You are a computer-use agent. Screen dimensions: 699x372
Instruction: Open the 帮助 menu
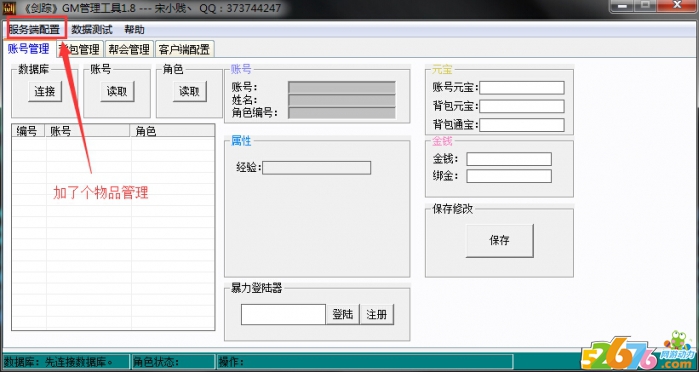(134, 30)
